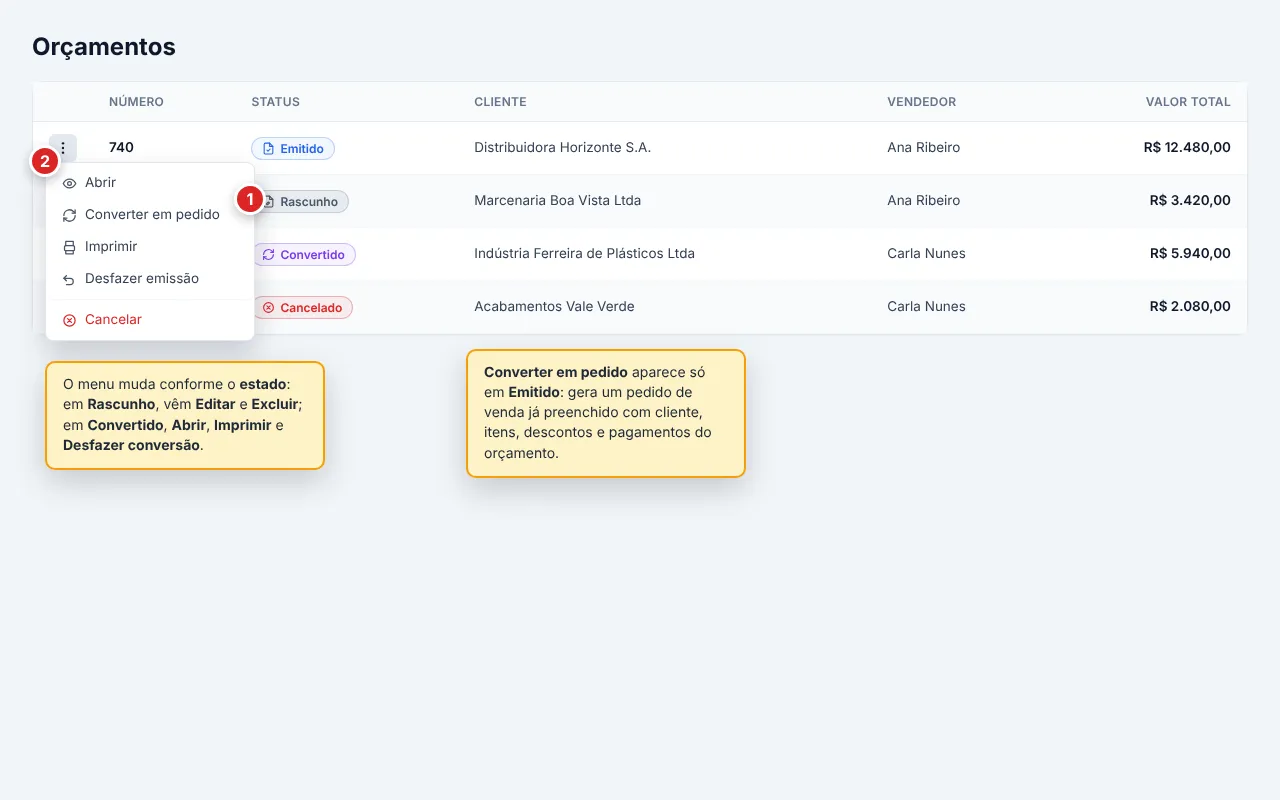The image size is (1280, 800).
Task: Sort by the NÚMERO column header
Action: point(136,102)
